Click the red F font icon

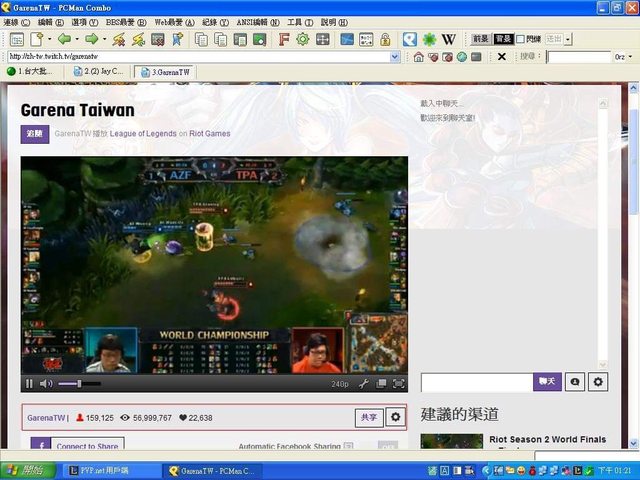[284, 39]
